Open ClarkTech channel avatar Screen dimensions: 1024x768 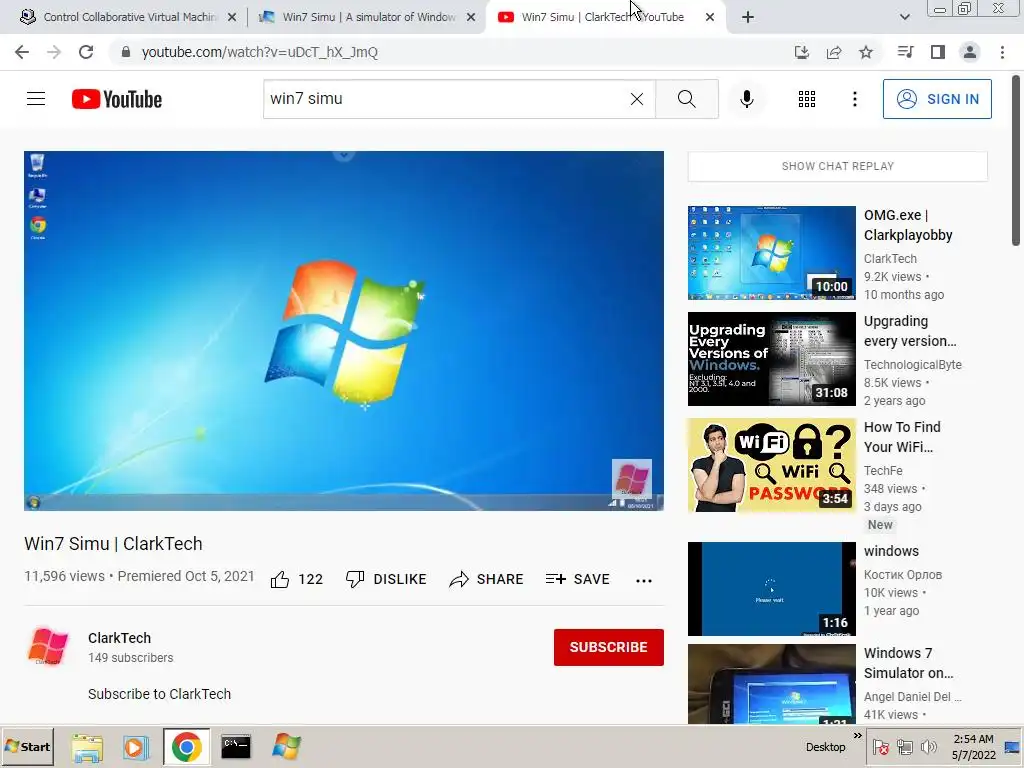(x=48, y=647)
